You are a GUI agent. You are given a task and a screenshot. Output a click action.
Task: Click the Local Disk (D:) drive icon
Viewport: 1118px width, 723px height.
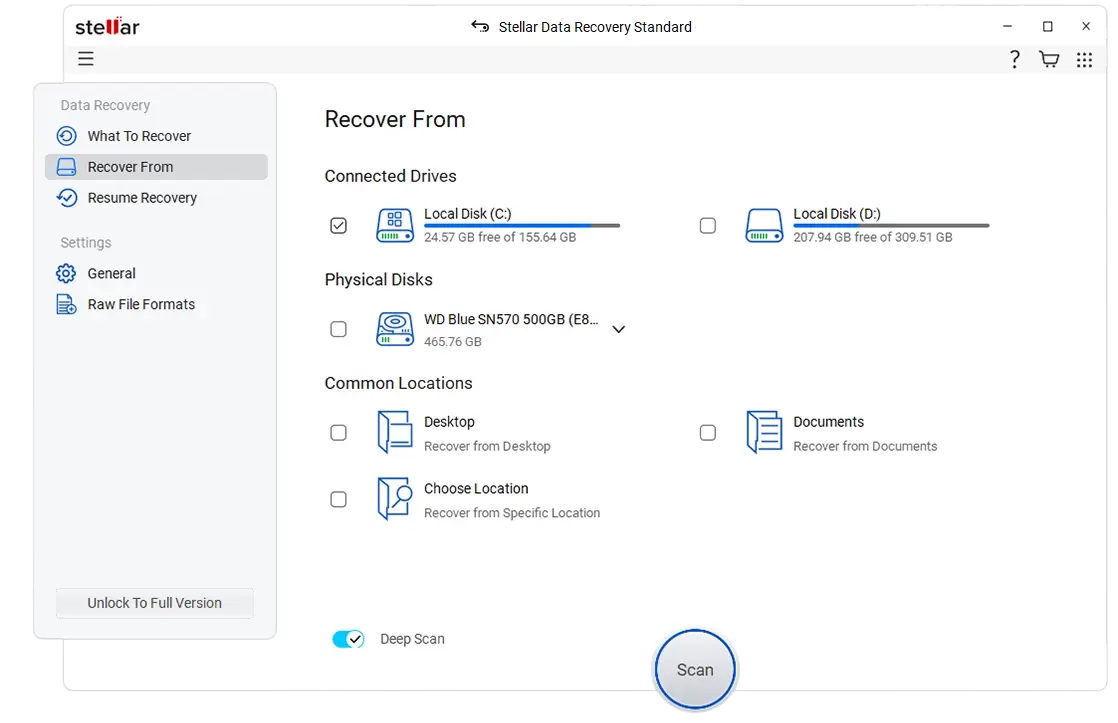click(764, 225)
